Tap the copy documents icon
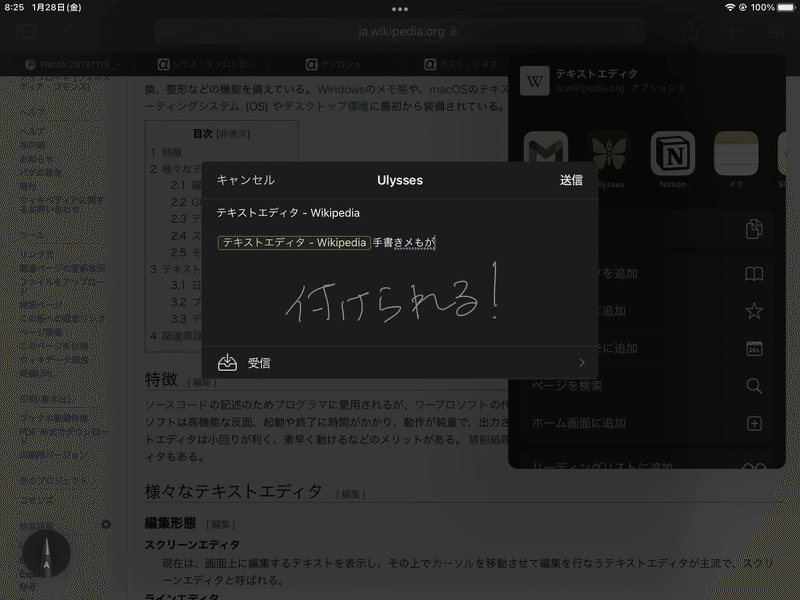The height and width of the screenshot is (600, 800). tap(754, 229)
